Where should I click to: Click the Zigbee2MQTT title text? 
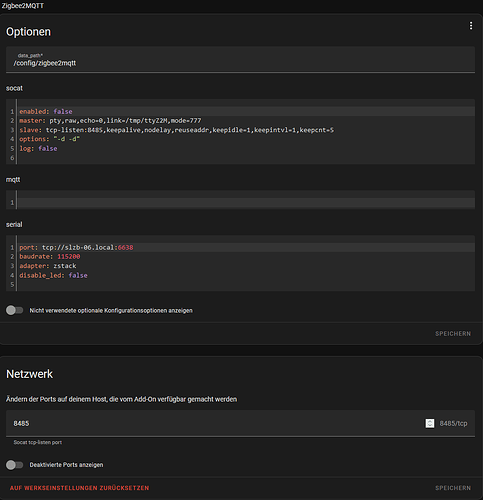tap(23, 6)
